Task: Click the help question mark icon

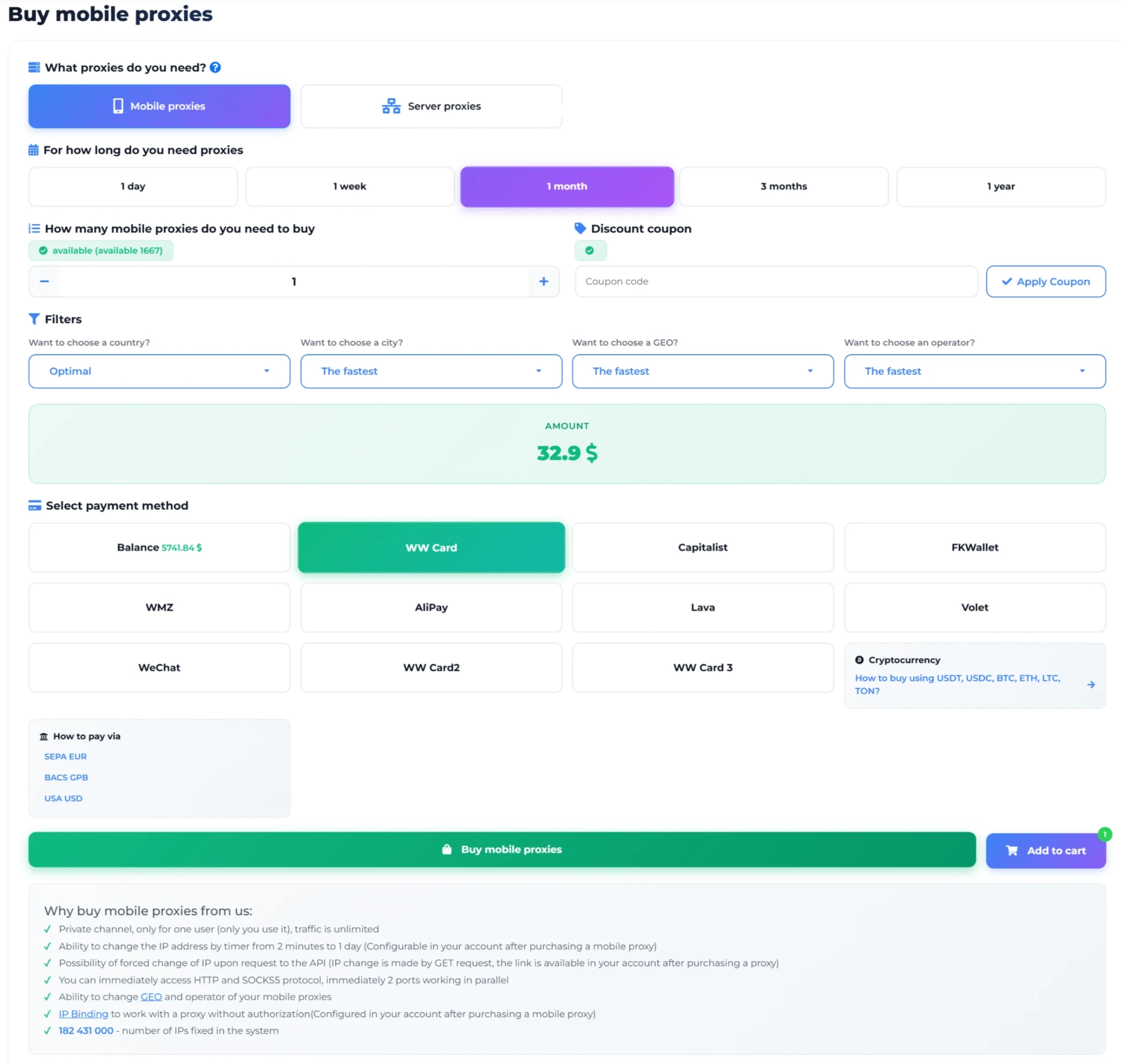Action: 215,68
